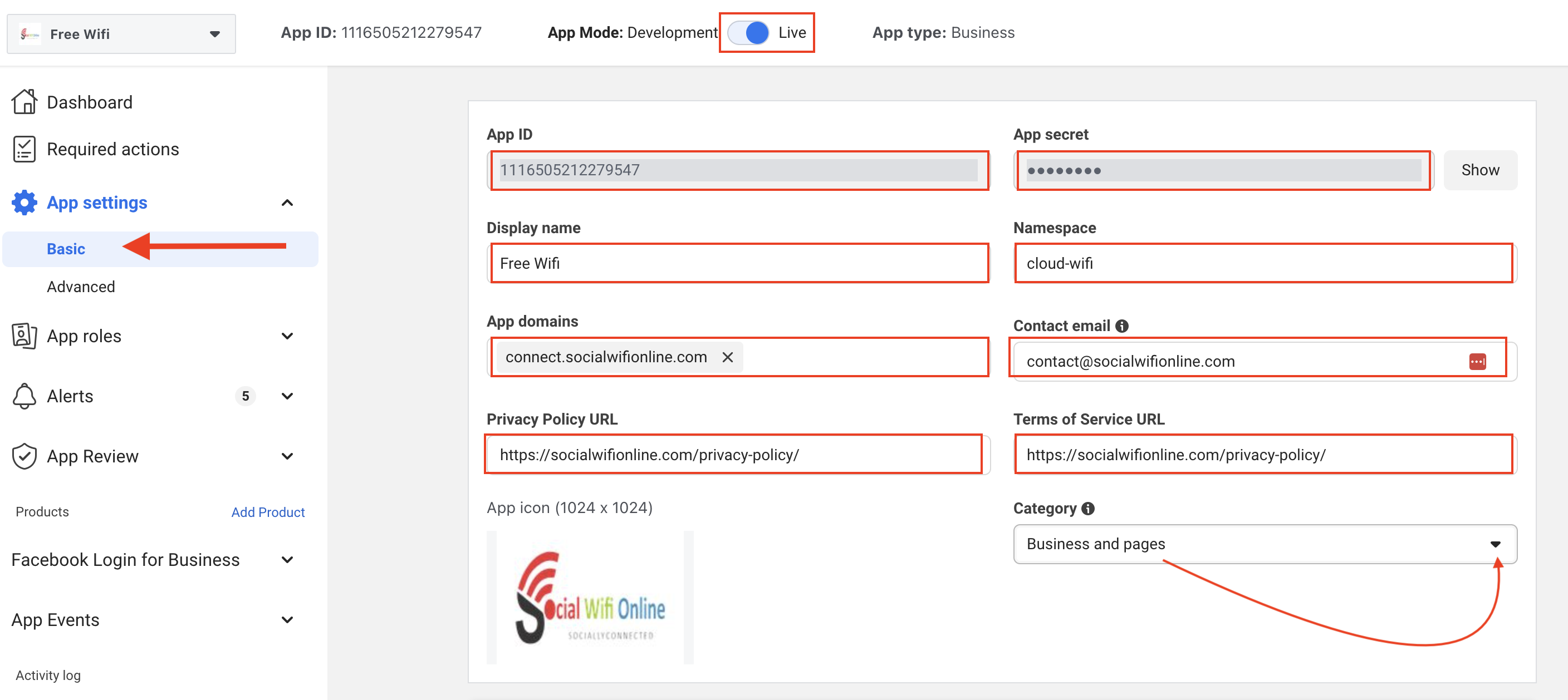1568x700 pixels.
Task: Click the Category info icon
Action: [x=1087, y=509]
